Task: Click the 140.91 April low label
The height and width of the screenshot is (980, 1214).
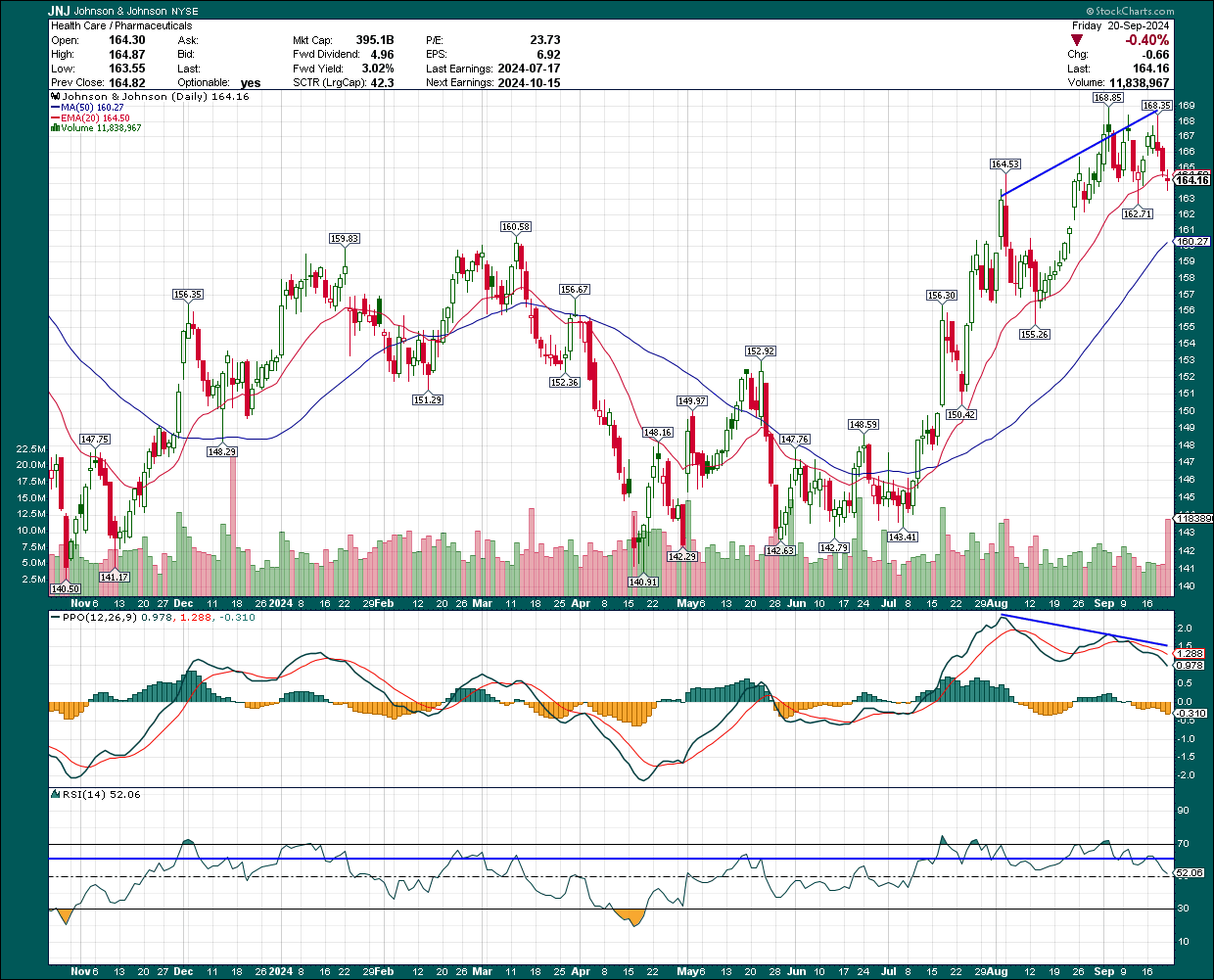Action: click(643, 582)
